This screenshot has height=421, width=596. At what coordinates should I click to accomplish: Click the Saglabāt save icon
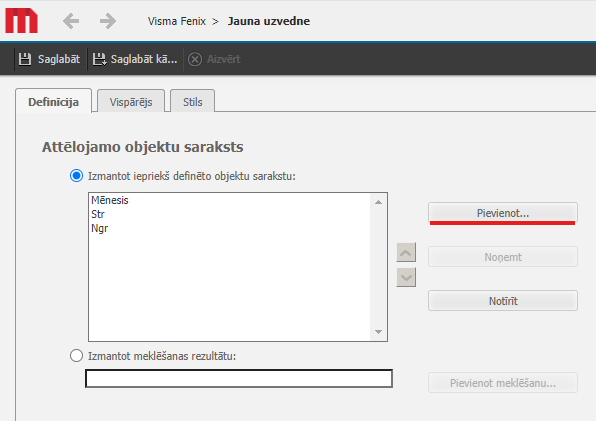[x=25, y=59]
